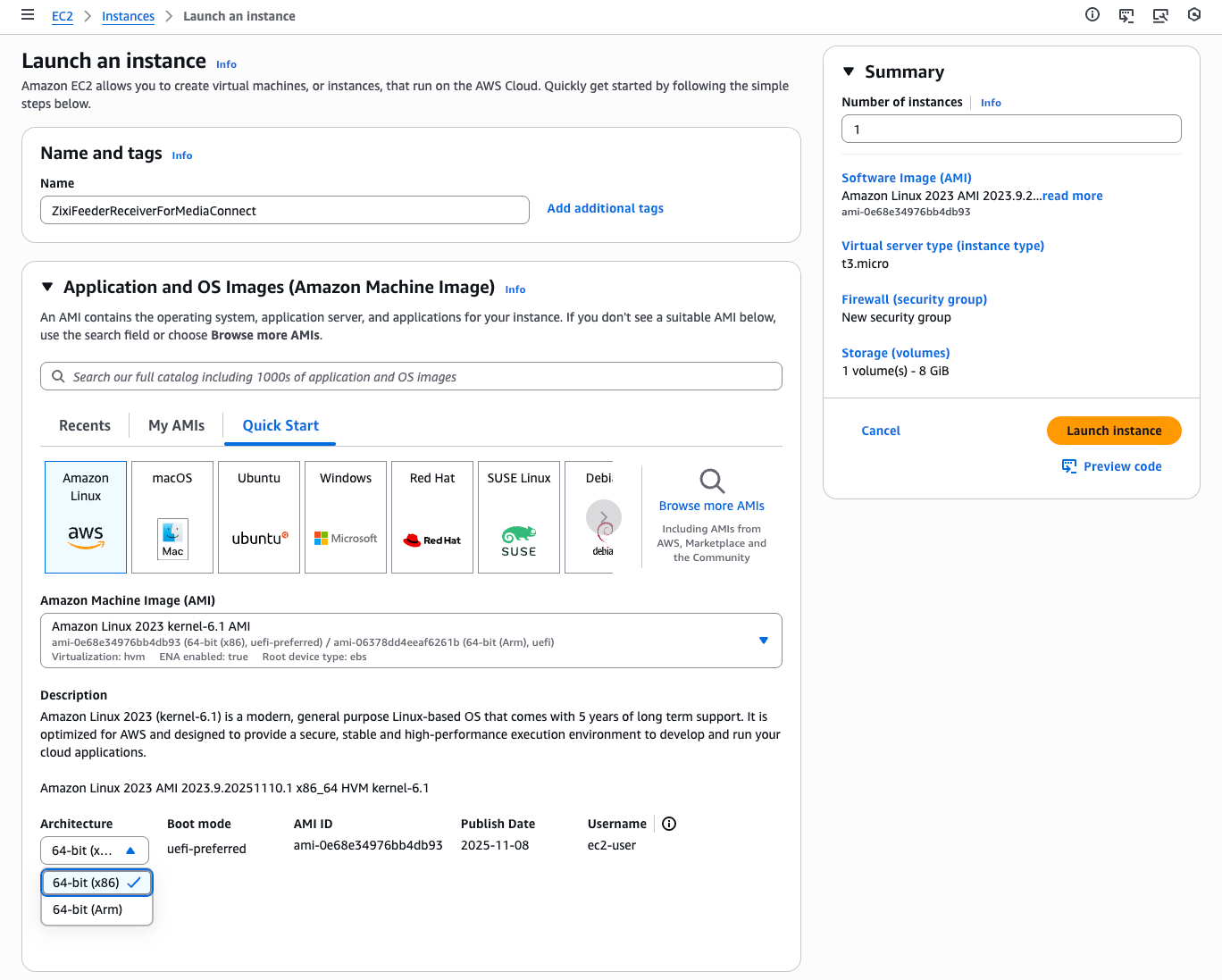Select 64-bit (Arm) architecture option
The width and height of the screenshot is (1222, 980).
point(88,909)
